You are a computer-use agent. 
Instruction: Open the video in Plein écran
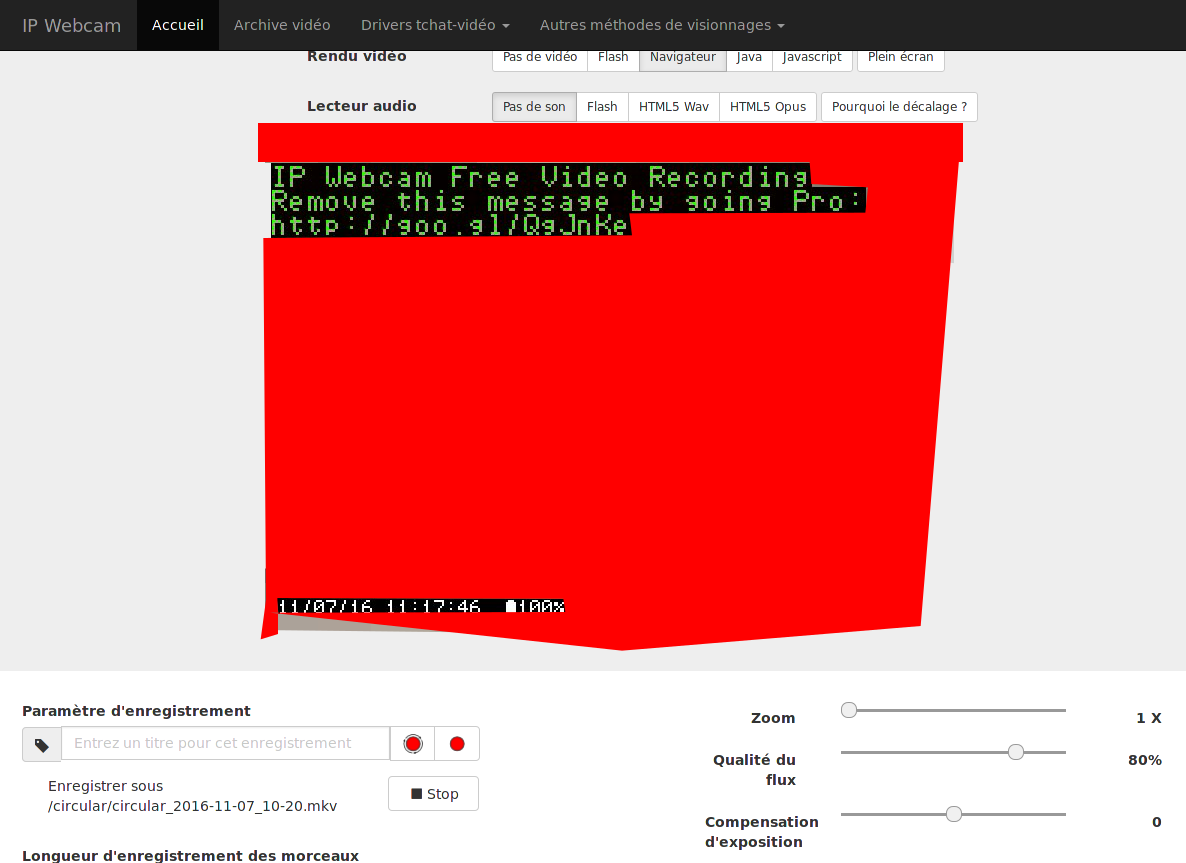[x=900, y=59]
